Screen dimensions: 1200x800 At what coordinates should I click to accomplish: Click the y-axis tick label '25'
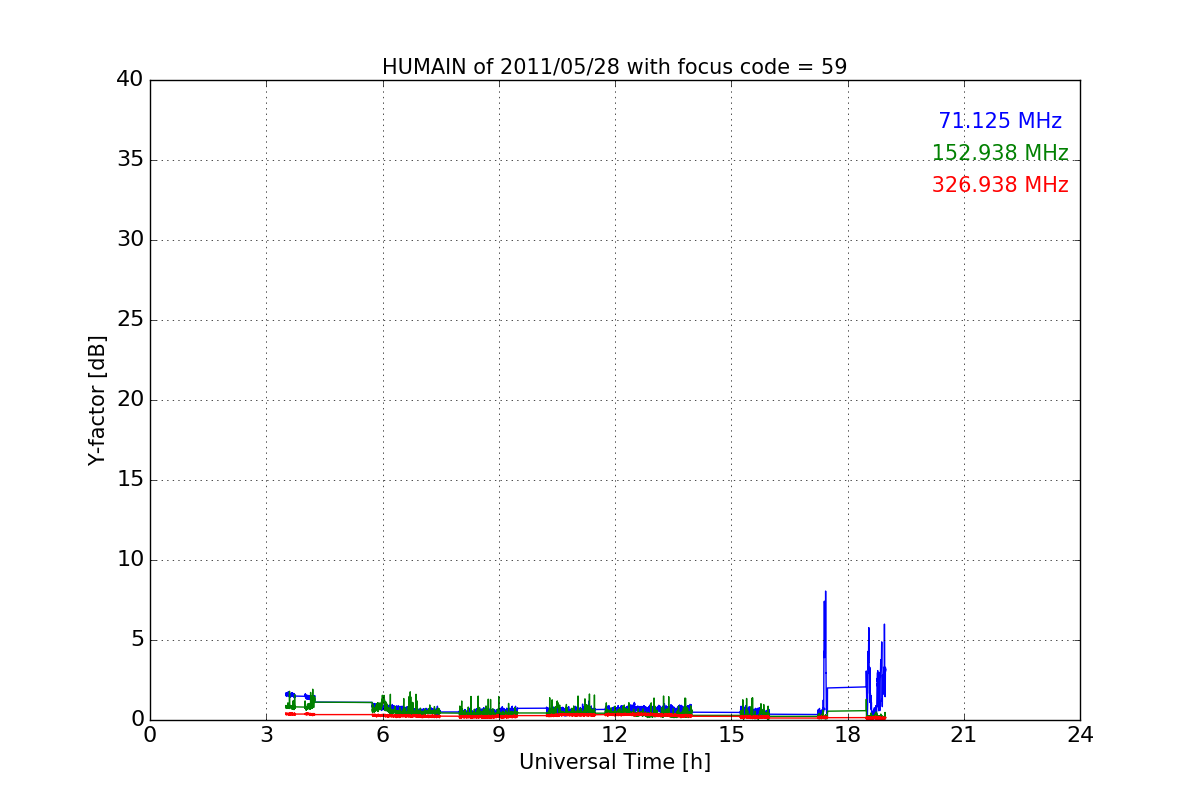coord(130,320)
